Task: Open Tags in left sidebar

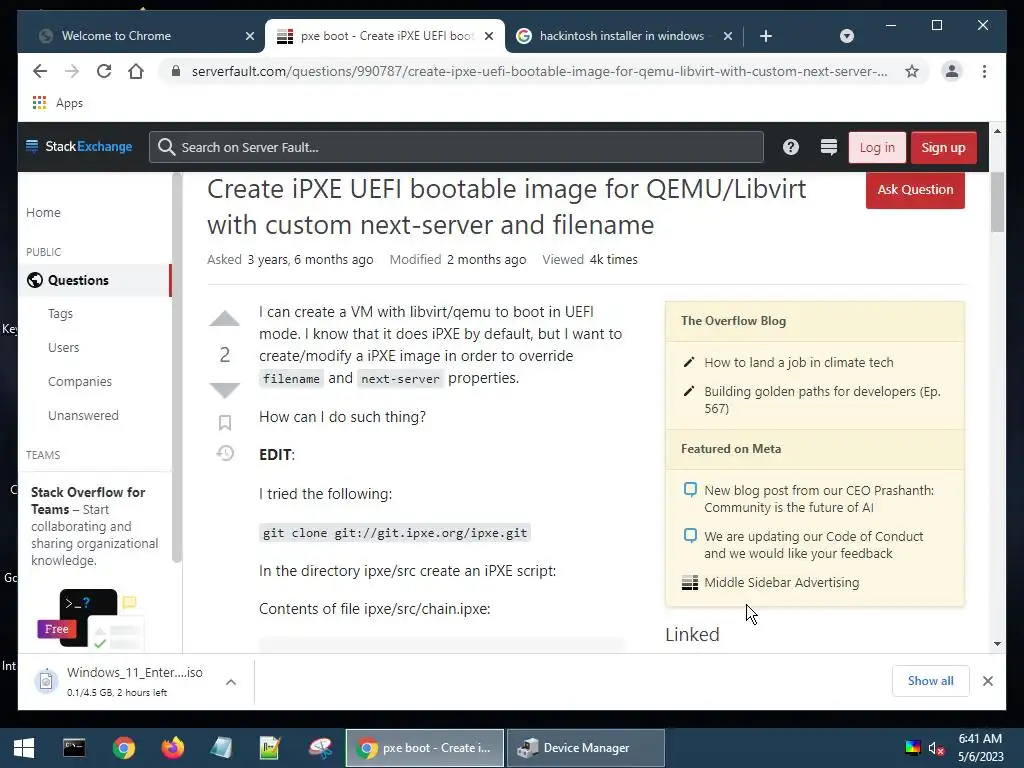Action: [60, 313]
